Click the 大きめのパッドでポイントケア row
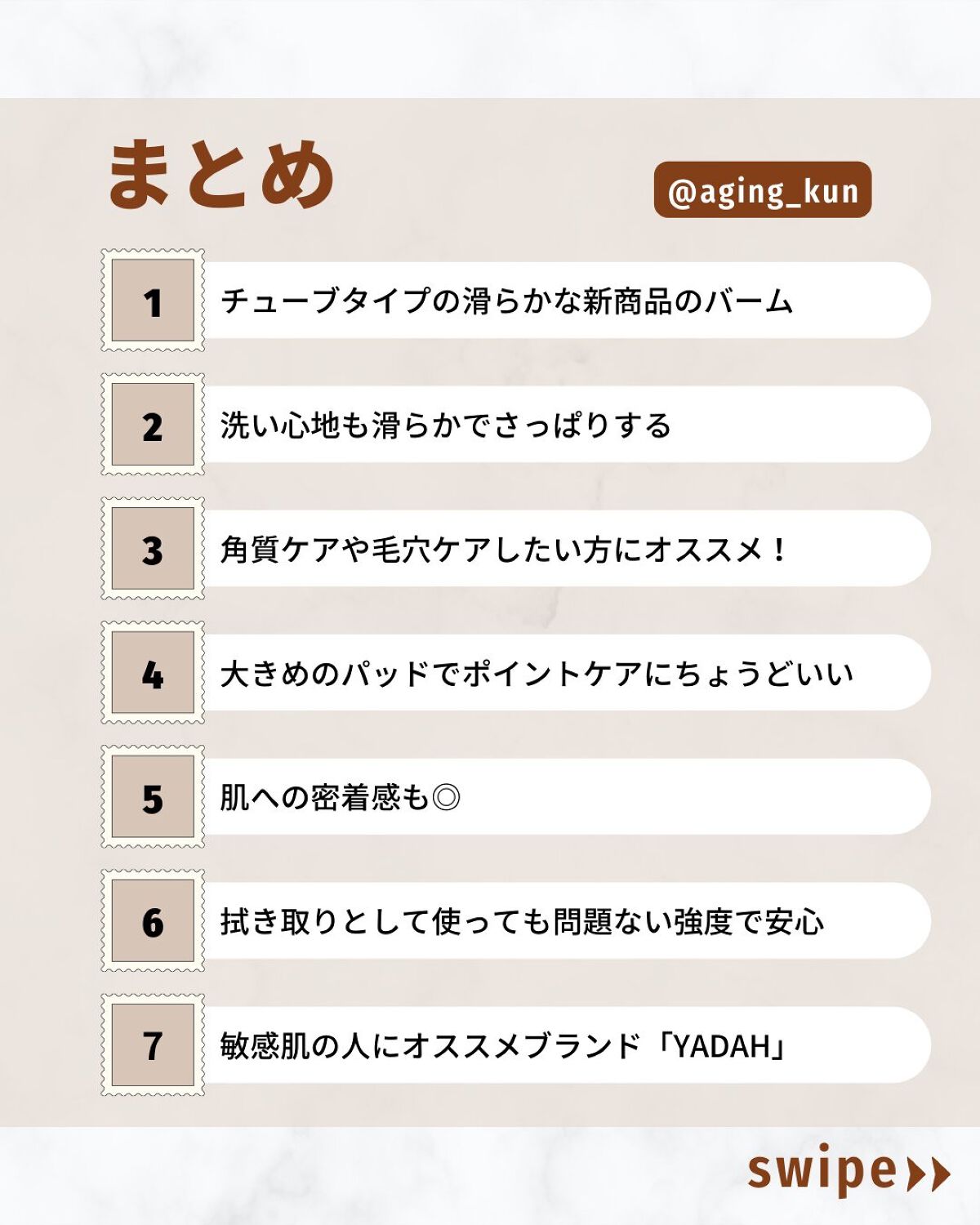 coord(536,674)
